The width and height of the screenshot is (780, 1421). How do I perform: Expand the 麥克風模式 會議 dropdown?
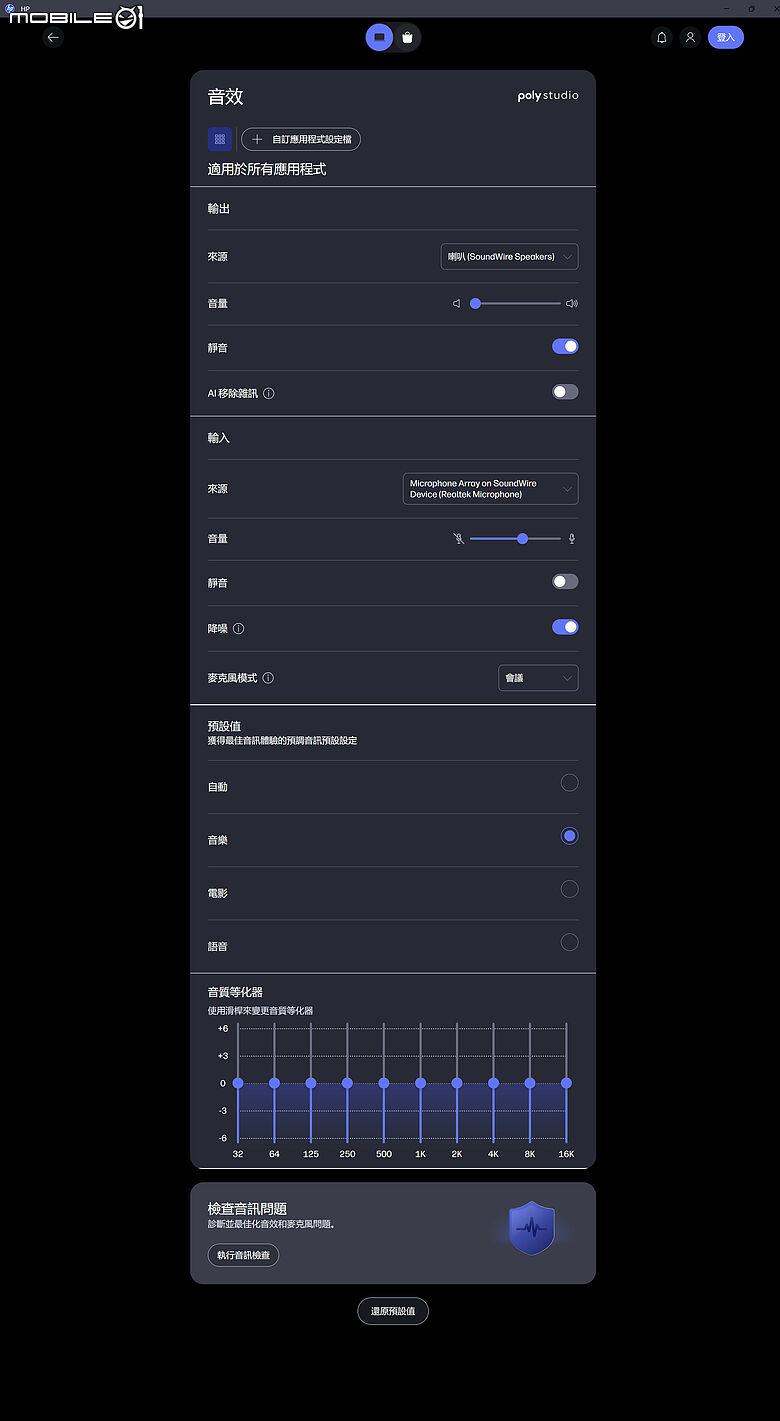click(538, 678)
